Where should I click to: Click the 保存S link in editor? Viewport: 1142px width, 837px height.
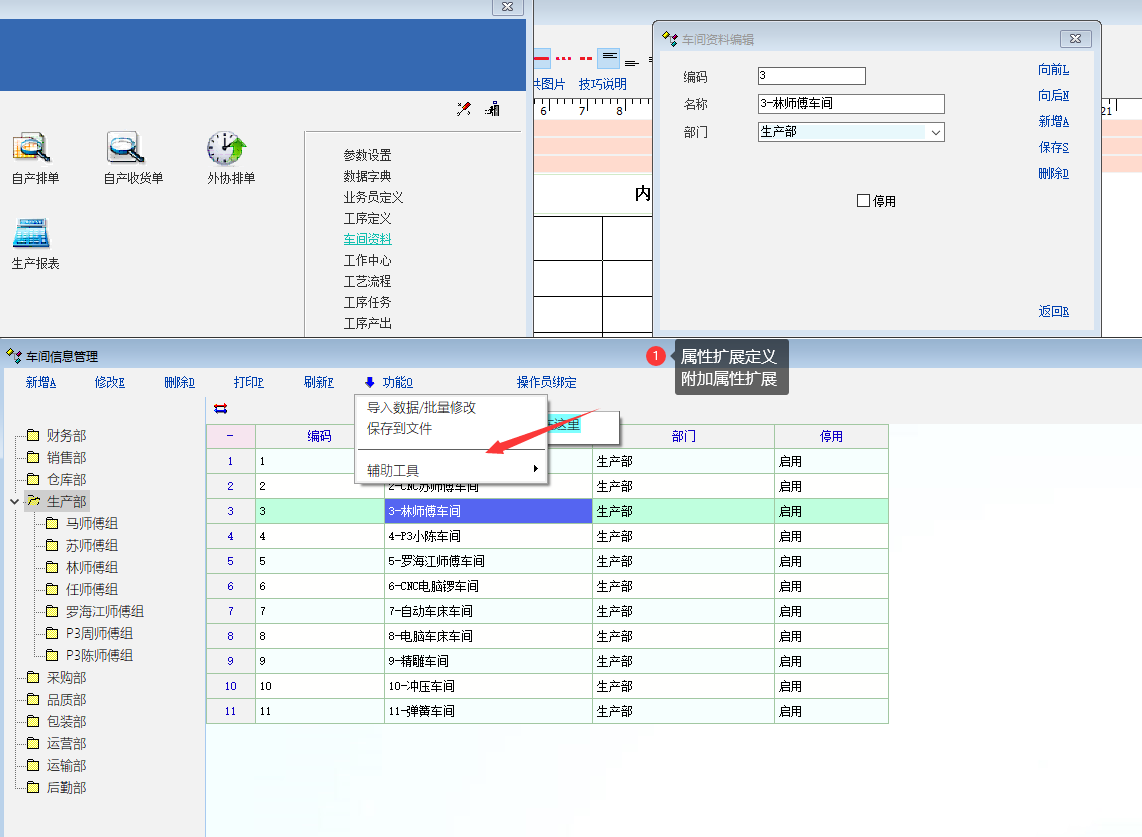(1053, 148)
